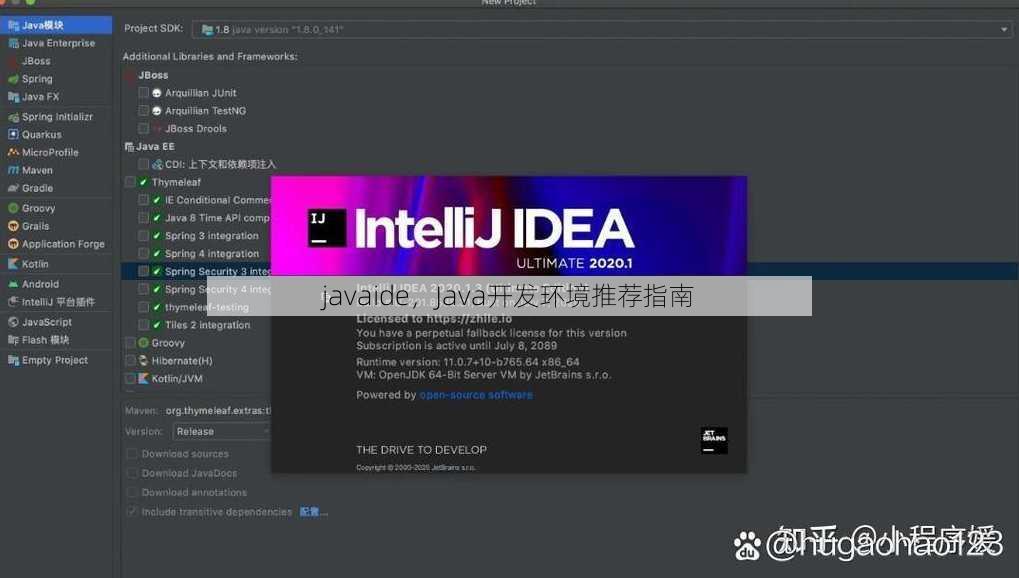Click the thymeleaf-testing row
The image size is (1019, 578).
click(x=207, y=308)
